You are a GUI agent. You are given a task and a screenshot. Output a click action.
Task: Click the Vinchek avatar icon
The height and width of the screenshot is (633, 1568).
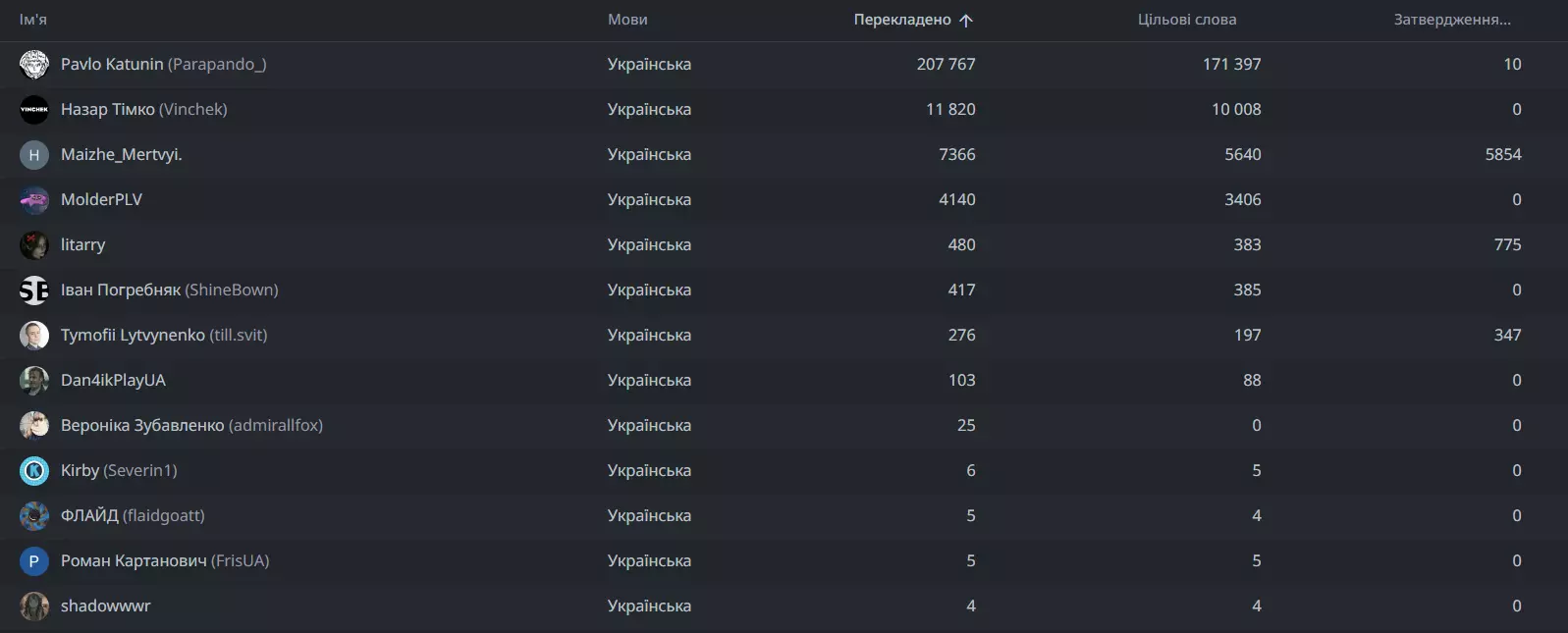coord(34,110)
